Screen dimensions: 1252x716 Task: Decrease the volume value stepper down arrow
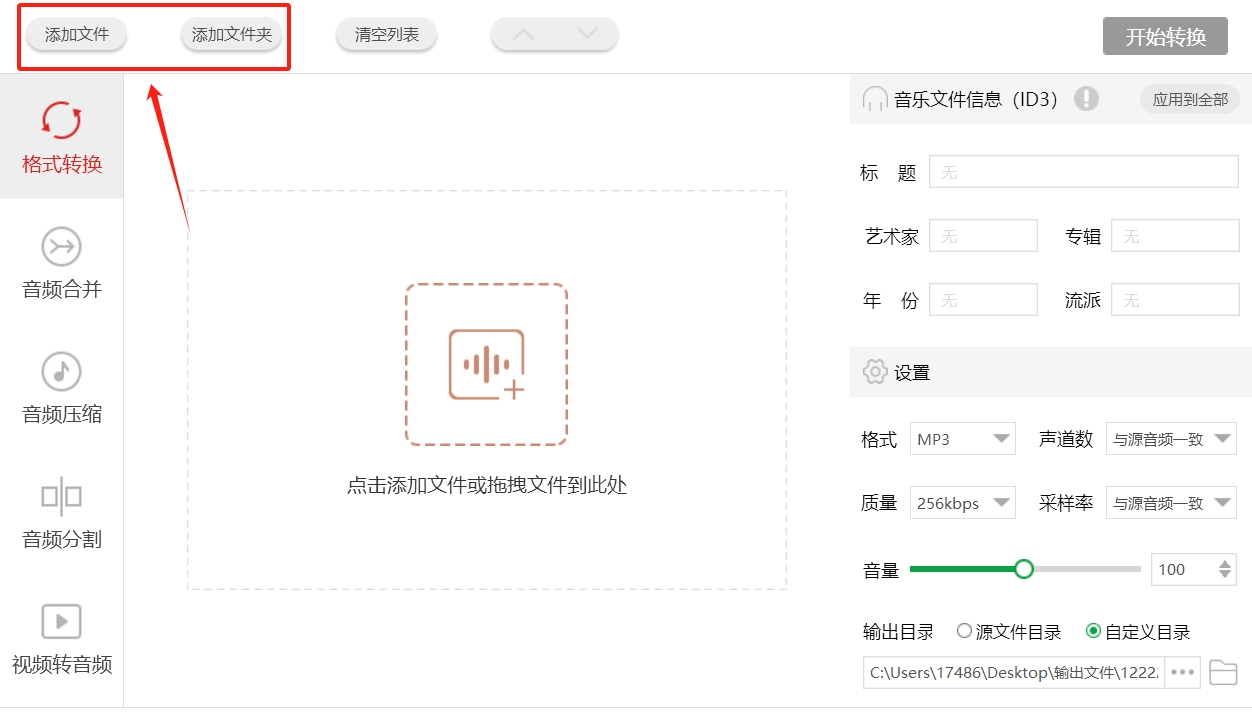1226,576
